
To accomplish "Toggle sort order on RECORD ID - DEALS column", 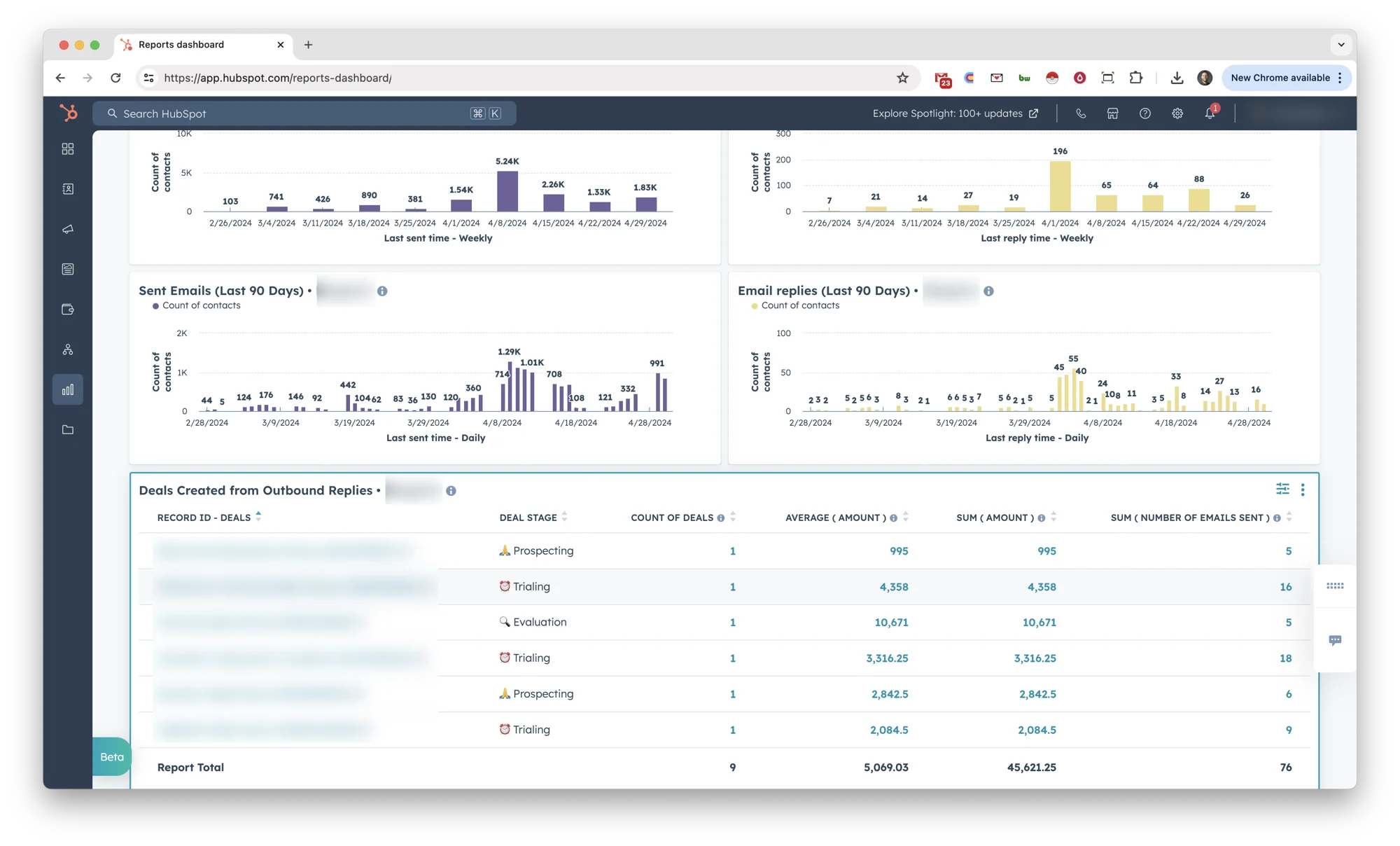I will pos(258,516).
